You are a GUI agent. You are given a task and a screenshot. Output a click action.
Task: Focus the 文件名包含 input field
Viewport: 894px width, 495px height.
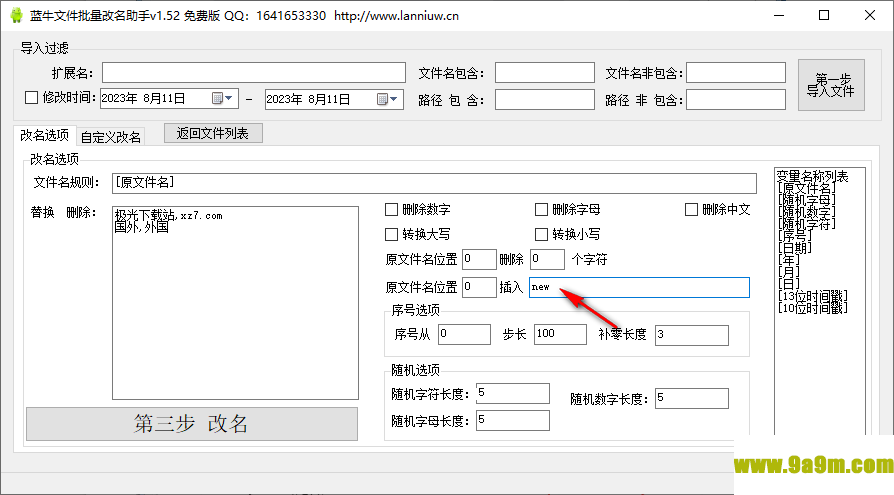pos(544,73)
